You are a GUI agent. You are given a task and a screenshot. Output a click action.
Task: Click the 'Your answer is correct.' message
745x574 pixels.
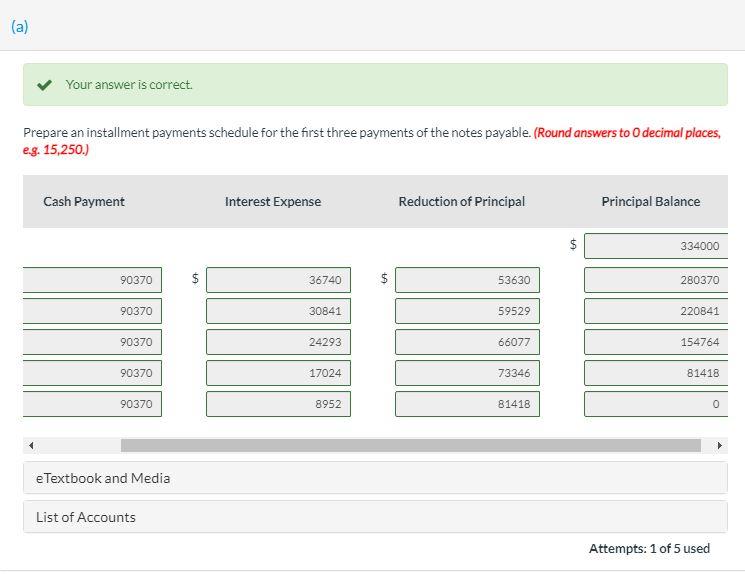click(x=129, y=85)
